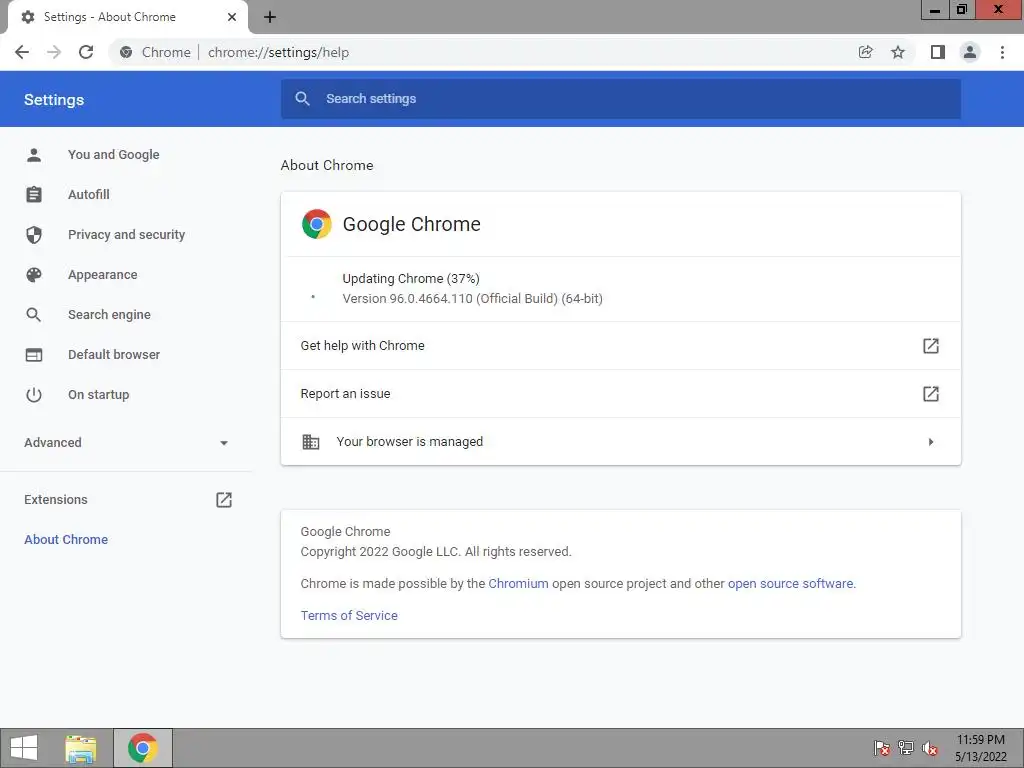Click the gear icon on the Settings tab

click(x=28, y=17)
